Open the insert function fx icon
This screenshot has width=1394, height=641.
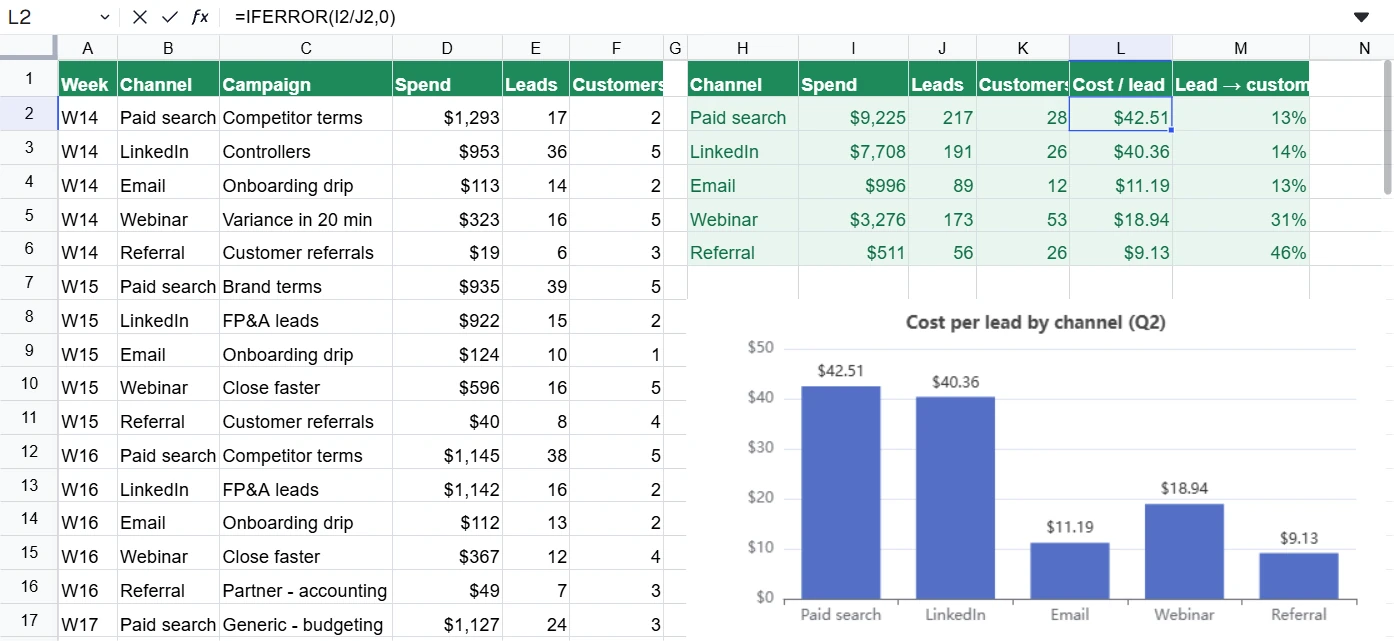point(200,17)
